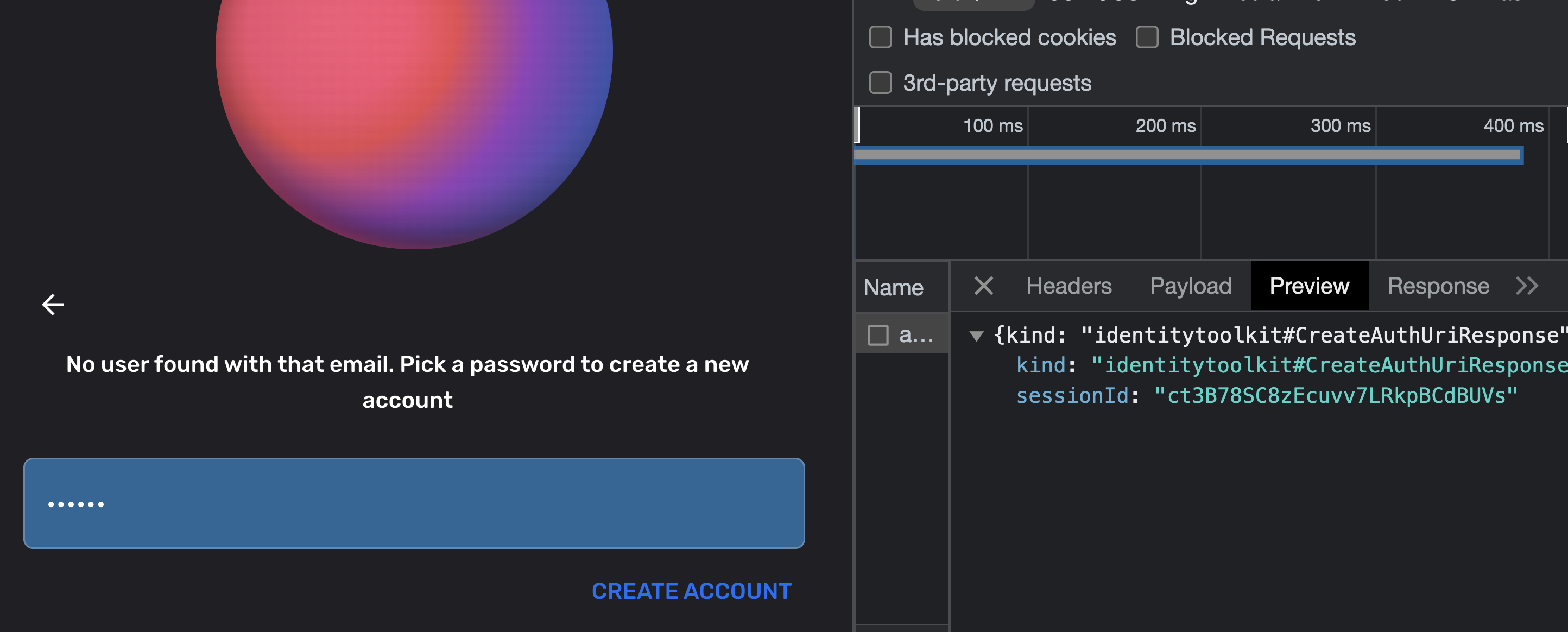Select the Response tab
Viewport: 1568px width, 632px height.
(1438, 286)
